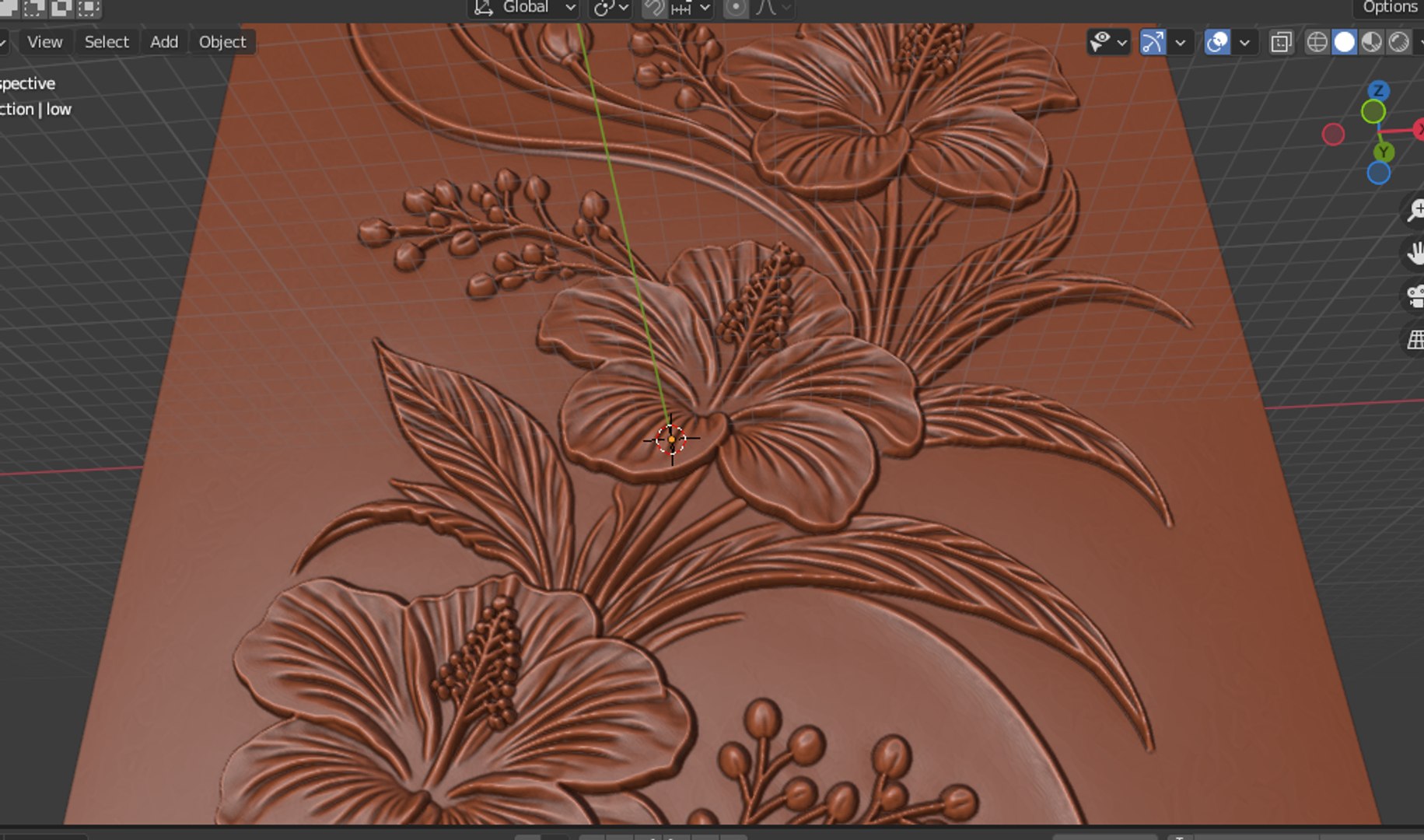Open the transform pivot point dropdown
Image resolution: width=1424 pixels, height=840 pixels.
coord(611,8)
